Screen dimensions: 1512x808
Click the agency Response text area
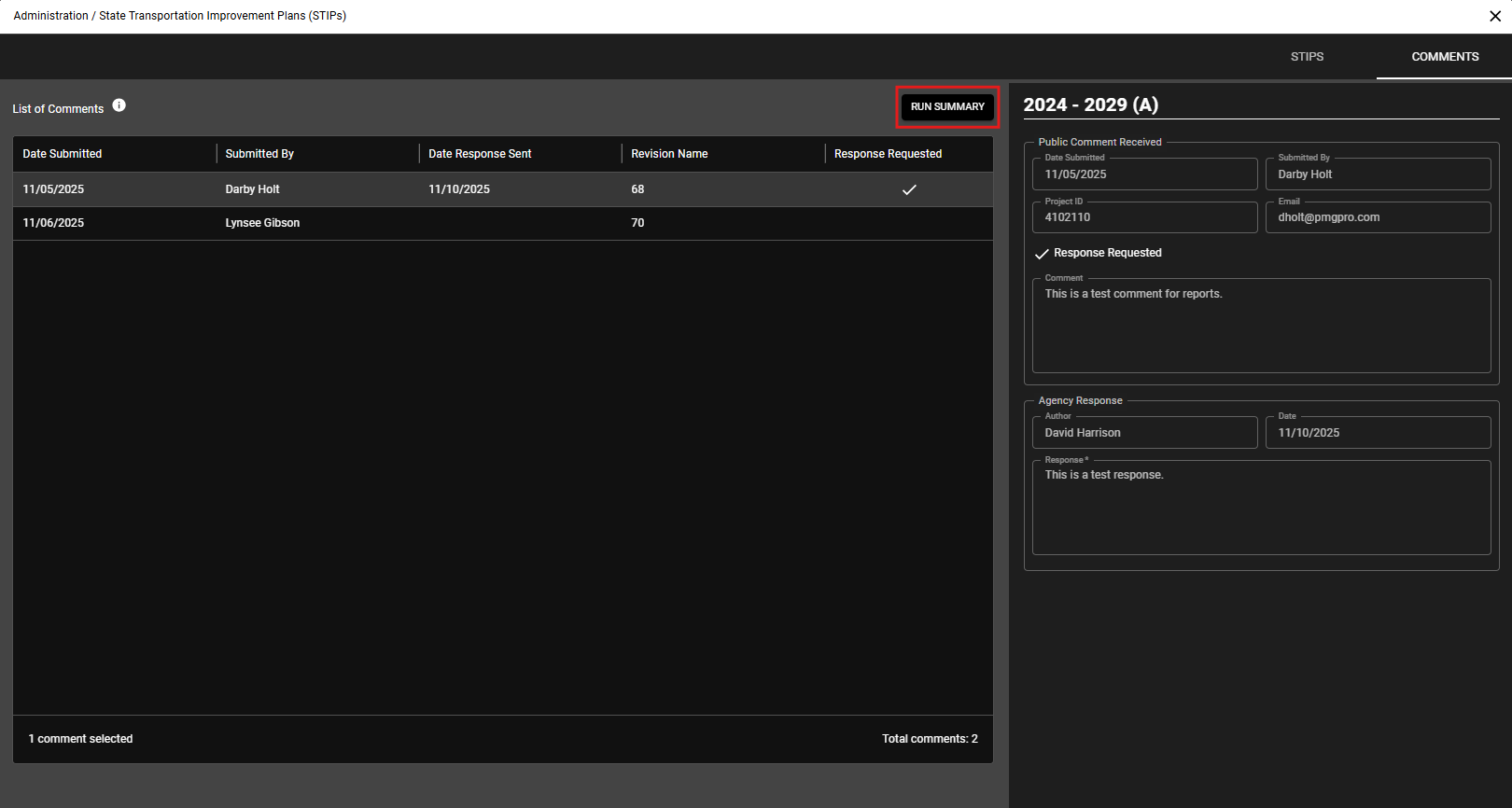(1261, 508)
